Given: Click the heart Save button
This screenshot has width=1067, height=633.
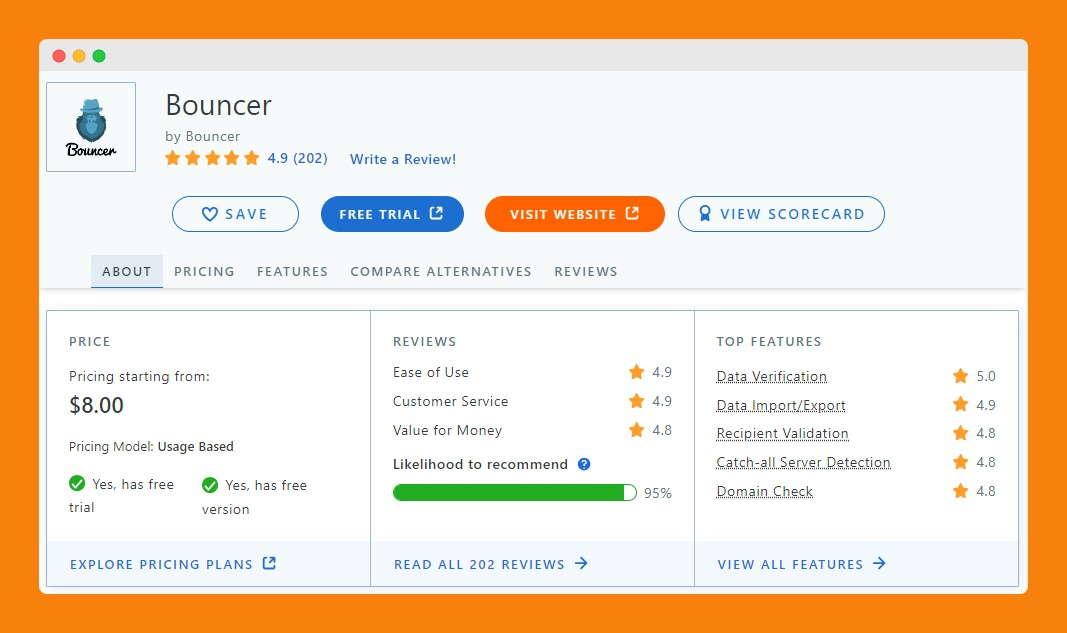Looking at the screenshot, I should click(x=235, y=214).
